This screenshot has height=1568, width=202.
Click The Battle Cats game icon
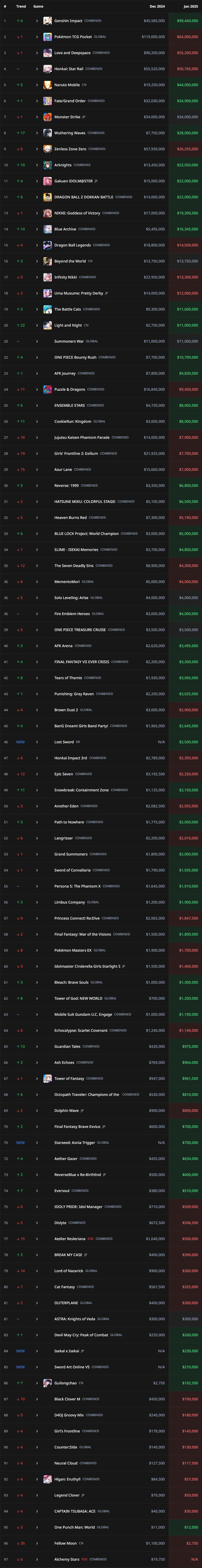48,309
